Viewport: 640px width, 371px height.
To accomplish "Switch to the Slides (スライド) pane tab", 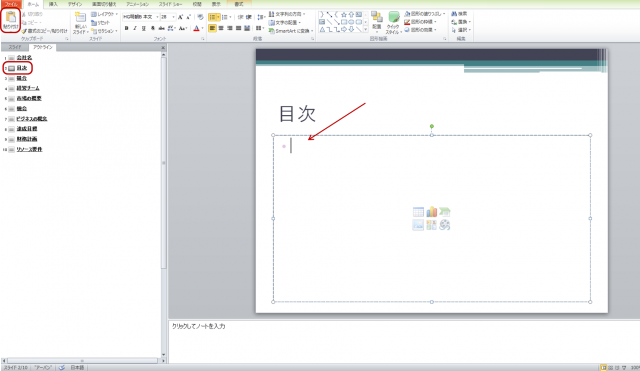I will click(15, 47).
